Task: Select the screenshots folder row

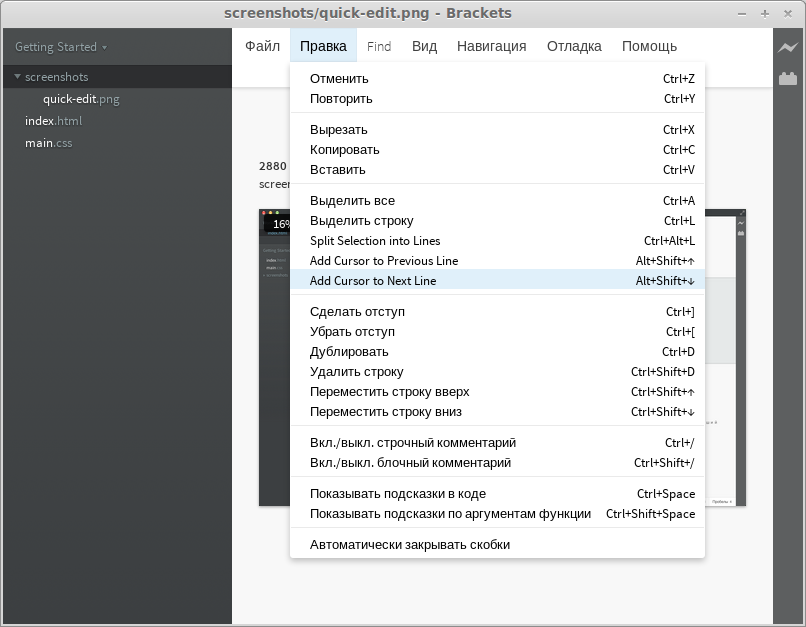Action: coord(117,77)
